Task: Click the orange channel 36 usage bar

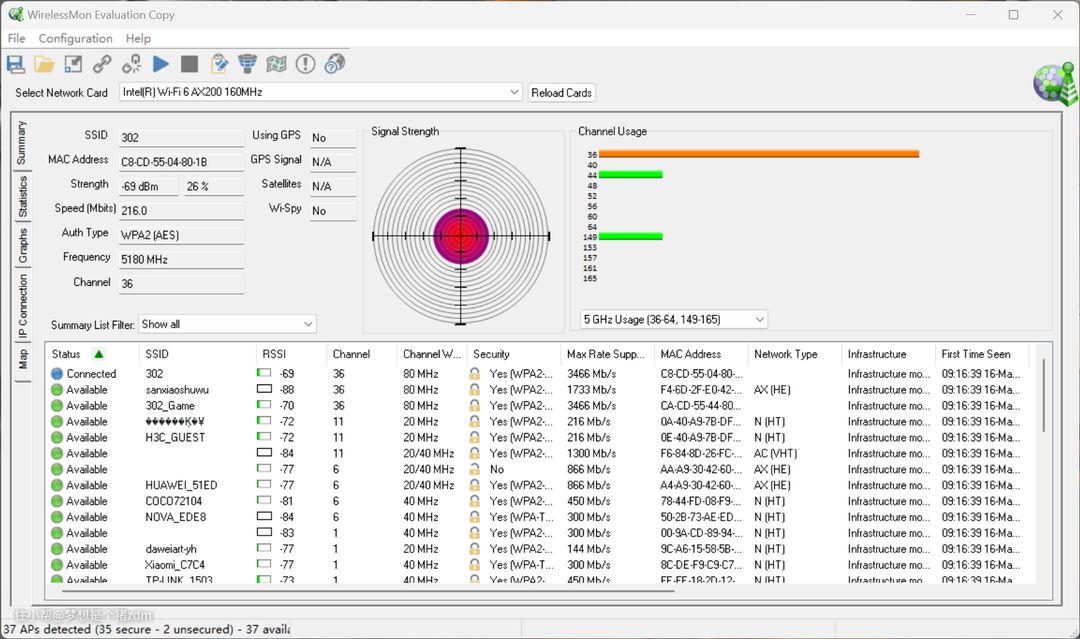Action: [x=758, y=154]
